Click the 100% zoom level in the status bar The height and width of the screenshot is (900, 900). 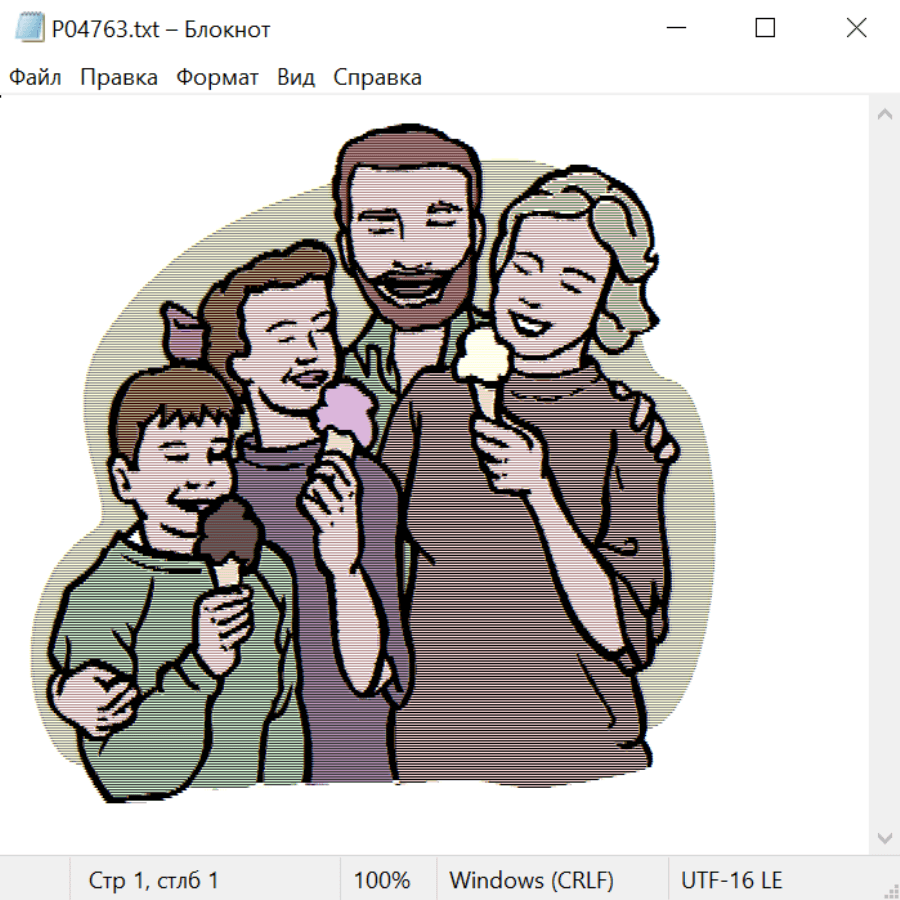[382, 880]
